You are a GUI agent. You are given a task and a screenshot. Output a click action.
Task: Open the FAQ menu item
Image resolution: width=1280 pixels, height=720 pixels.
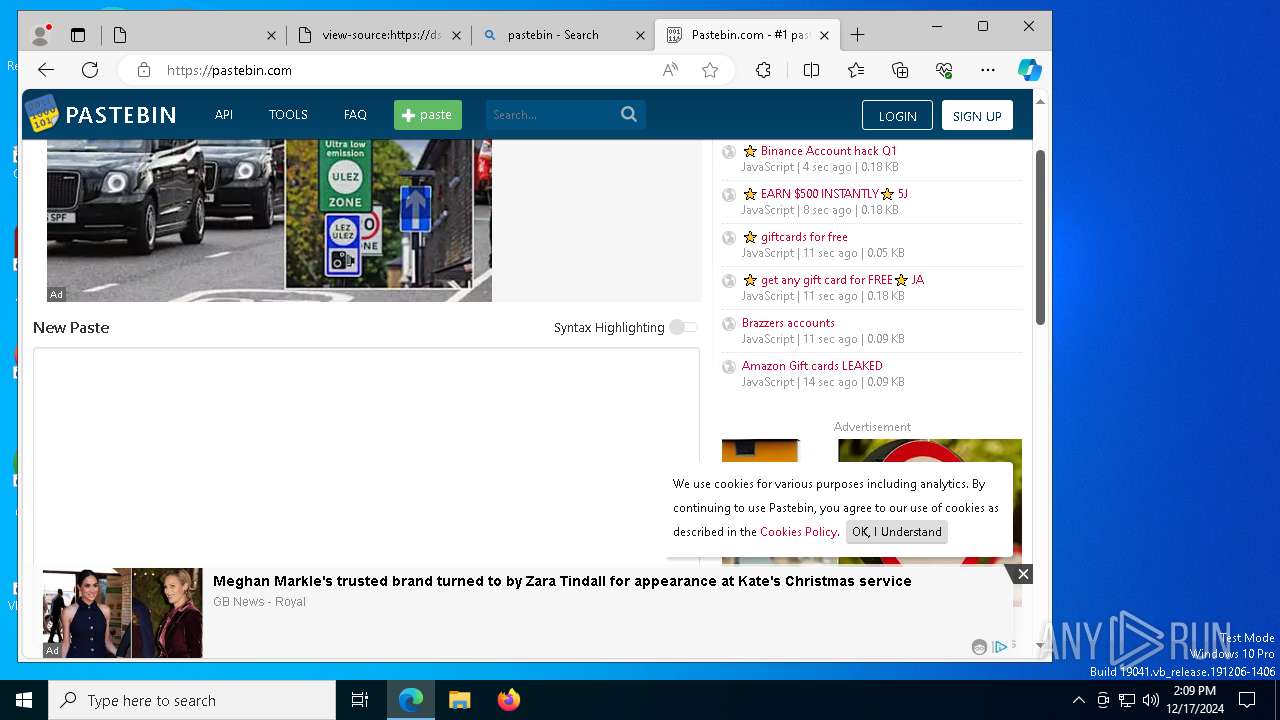pos(355,114)
